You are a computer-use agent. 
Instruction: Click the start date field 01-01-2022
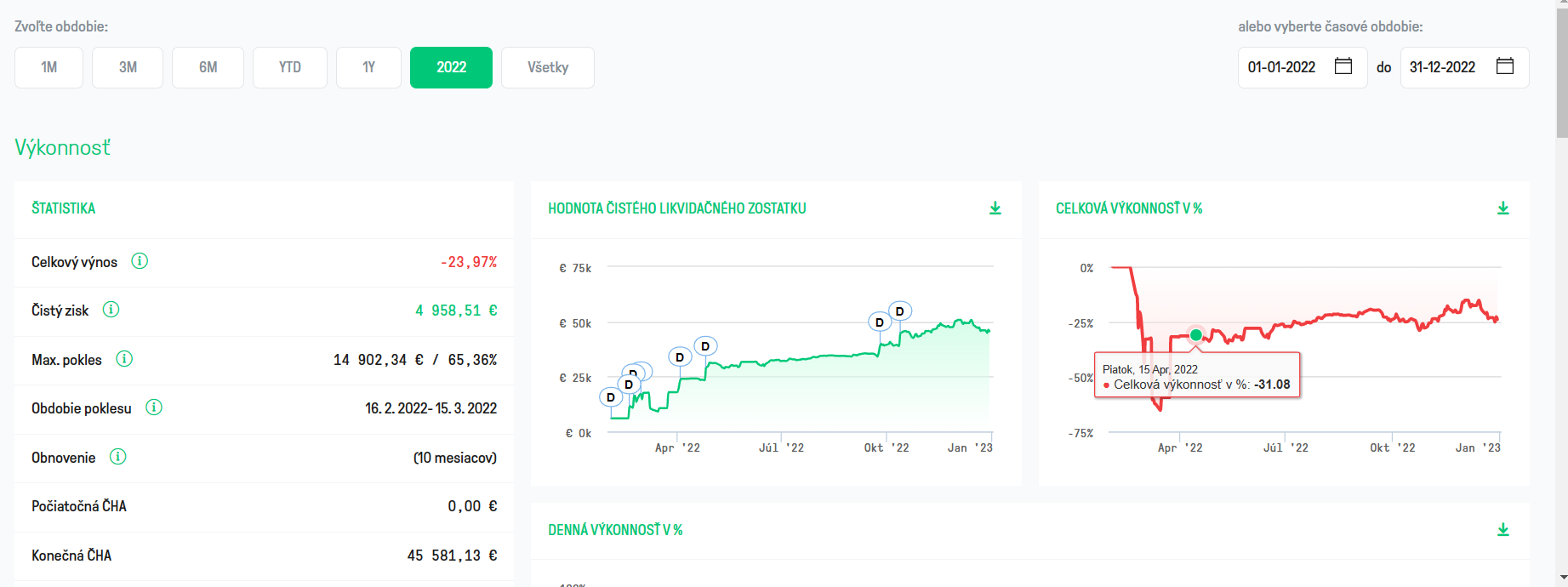pos(1303,67)
